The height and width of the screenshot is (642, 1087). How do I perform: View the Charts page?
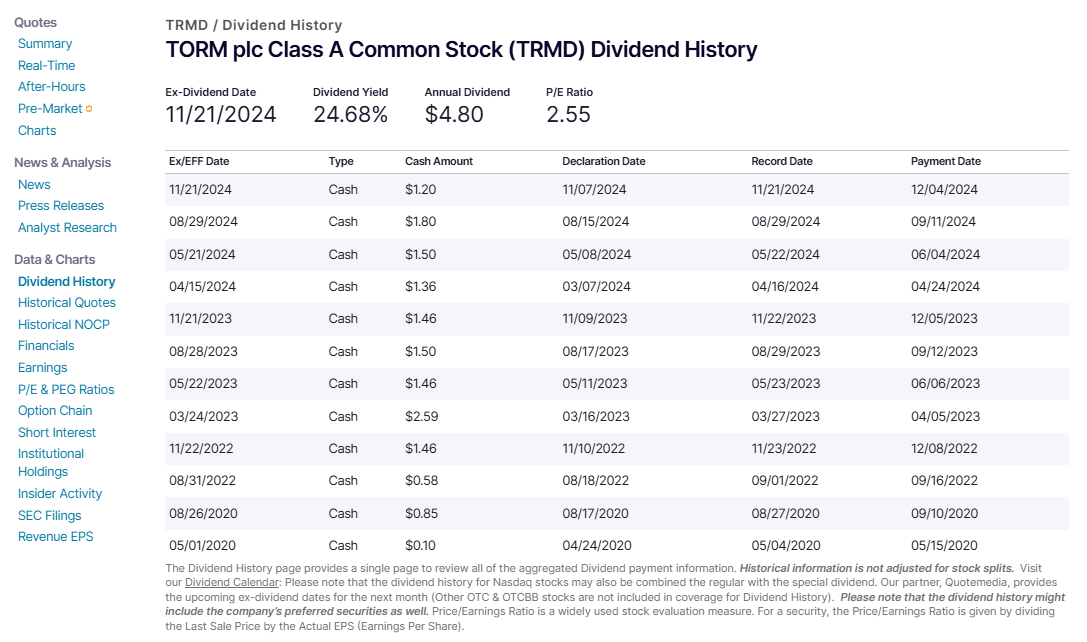(x=37, y=130)
